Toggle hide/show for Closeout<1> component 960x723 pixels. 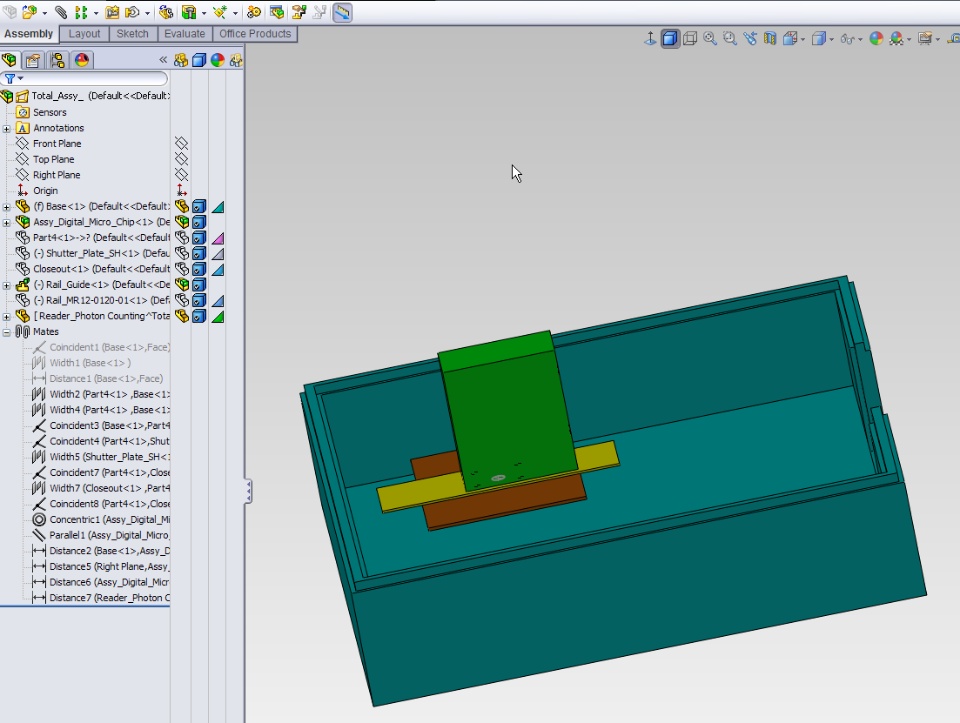click(x=181, y=269)
